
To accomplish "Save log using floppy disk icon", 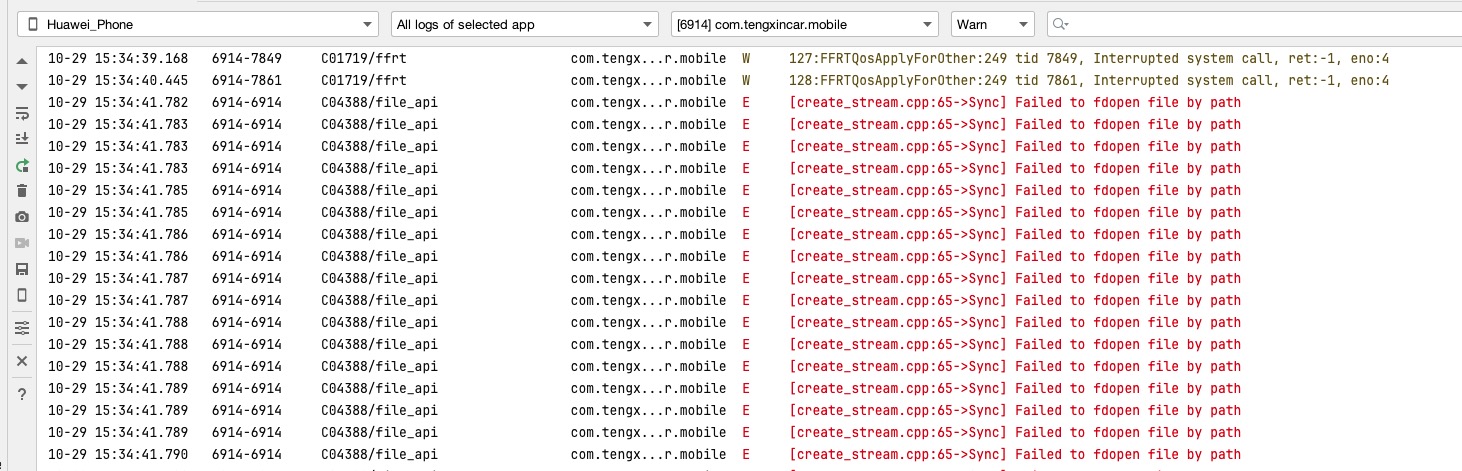I will tap(22, 269).
